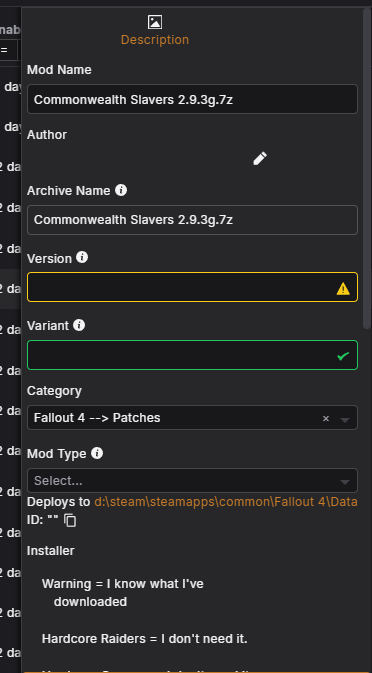Click the Category field showing Fallout 4 --> Patches

192,418
